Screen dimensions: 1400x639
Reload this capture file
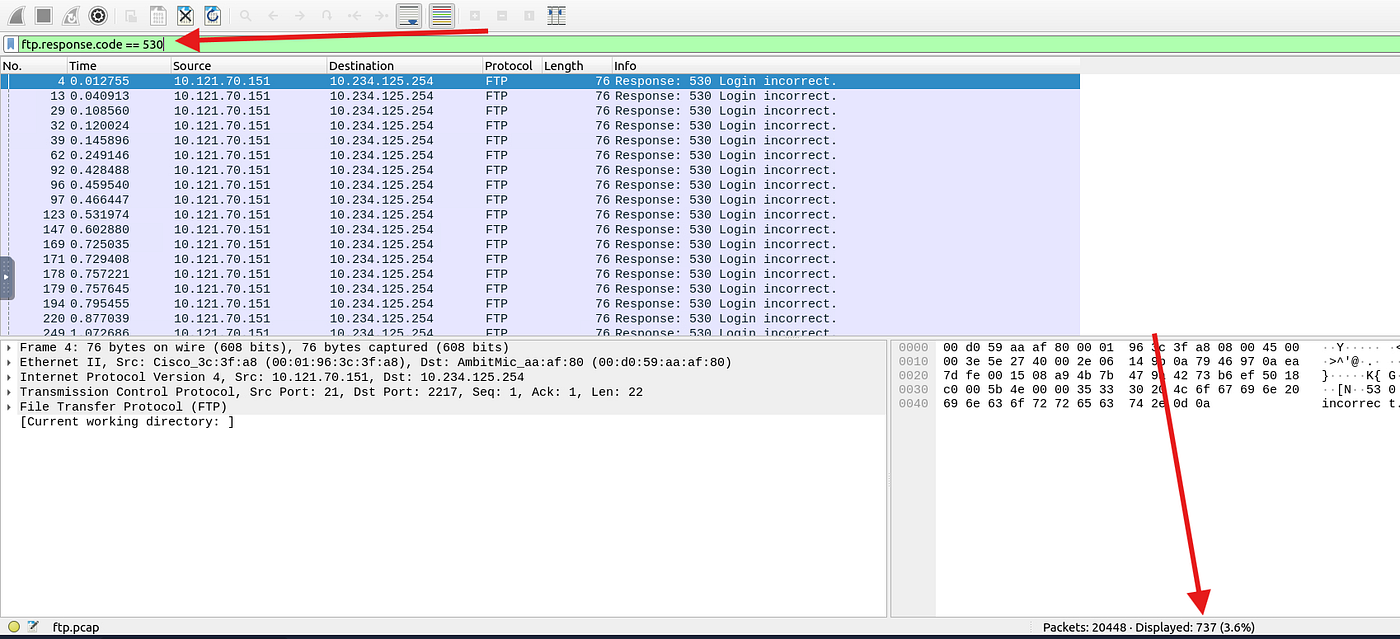pos(212,15)
